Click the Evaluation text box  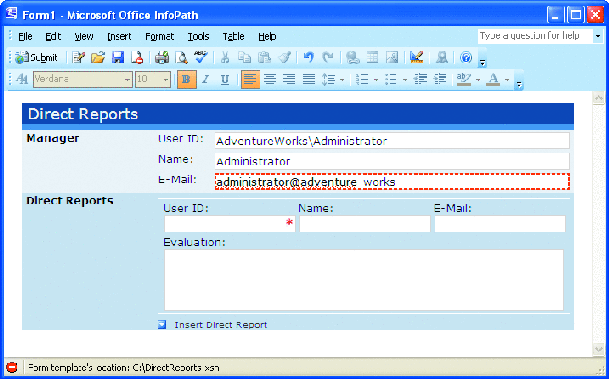pyautogui.click(x=364, y=280)
